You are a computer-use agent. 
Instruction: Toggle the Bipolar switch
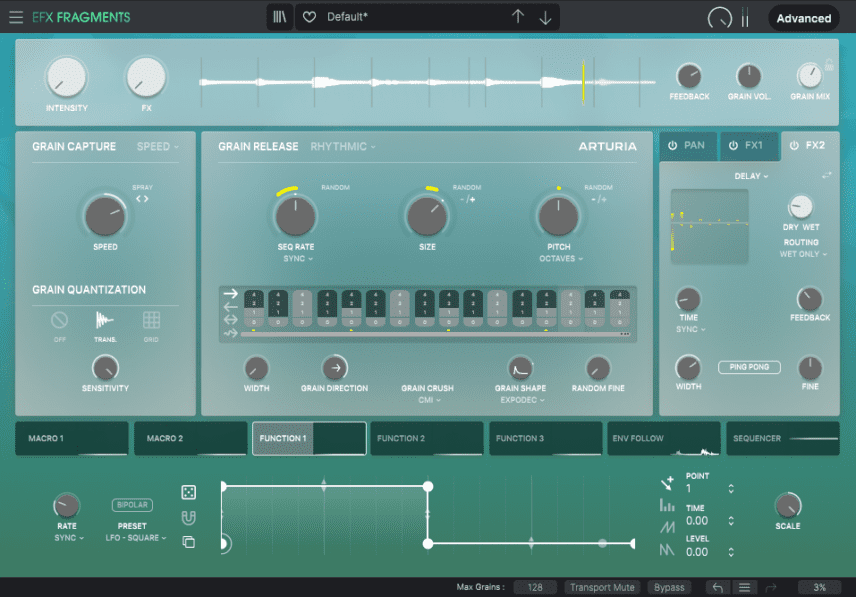point(132,505)
